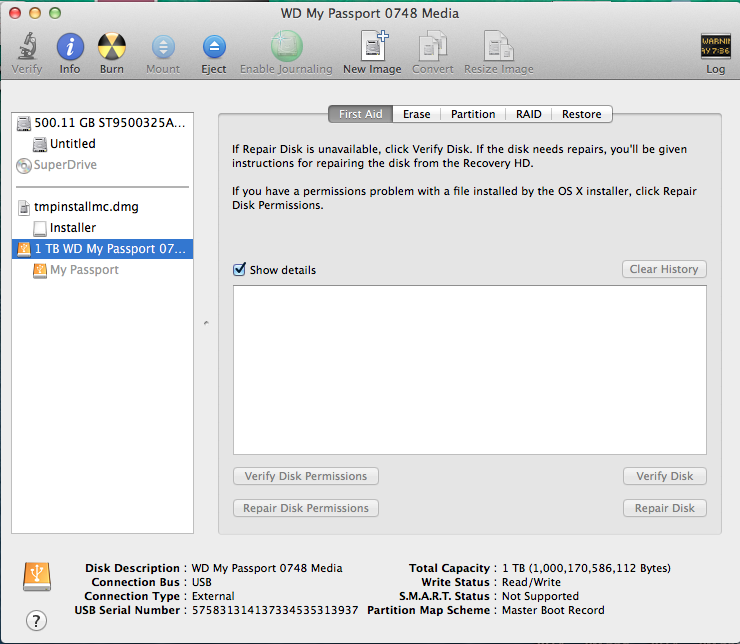Select 1 TB WD My Passport disk
740x644 pixels.
point(102,249)
